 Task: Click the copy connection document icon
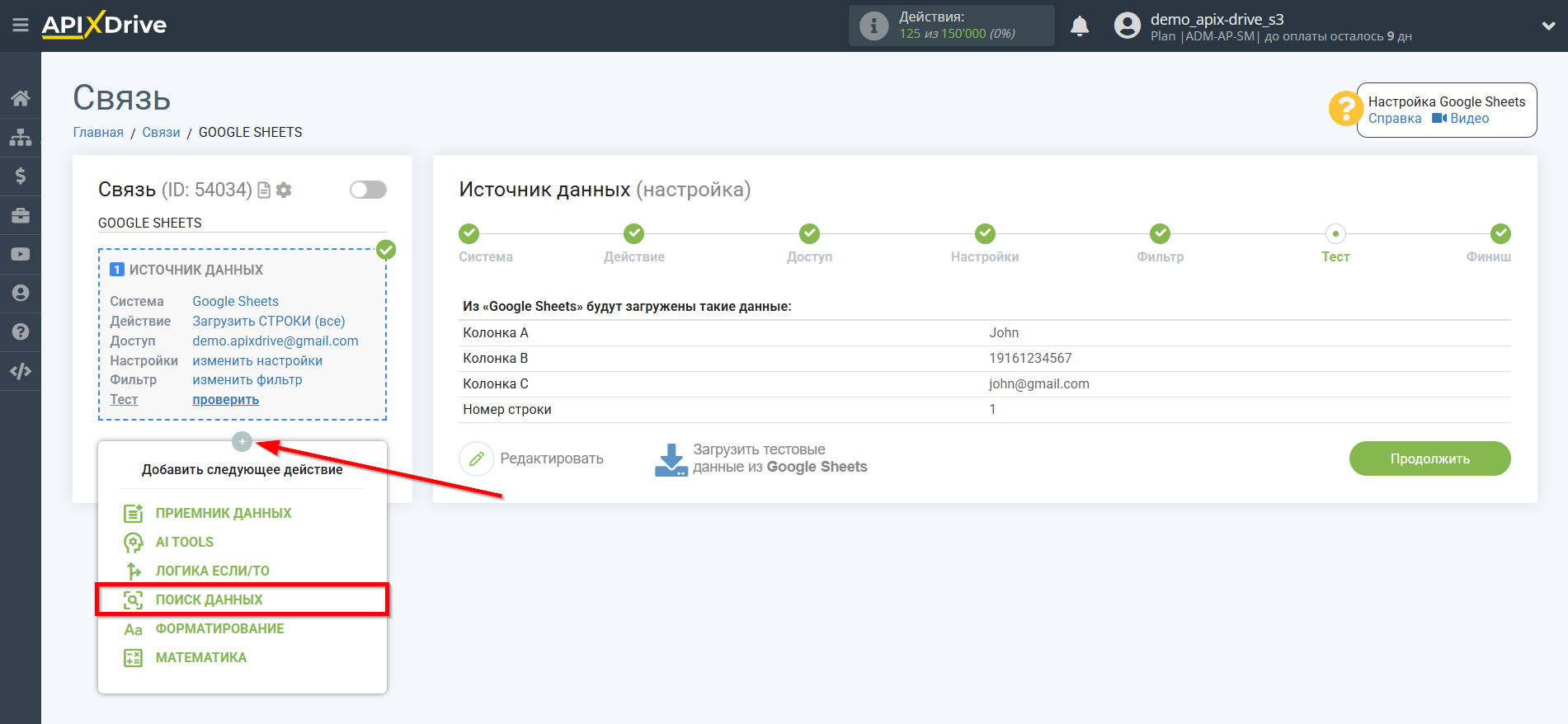(x=264, y=190)
